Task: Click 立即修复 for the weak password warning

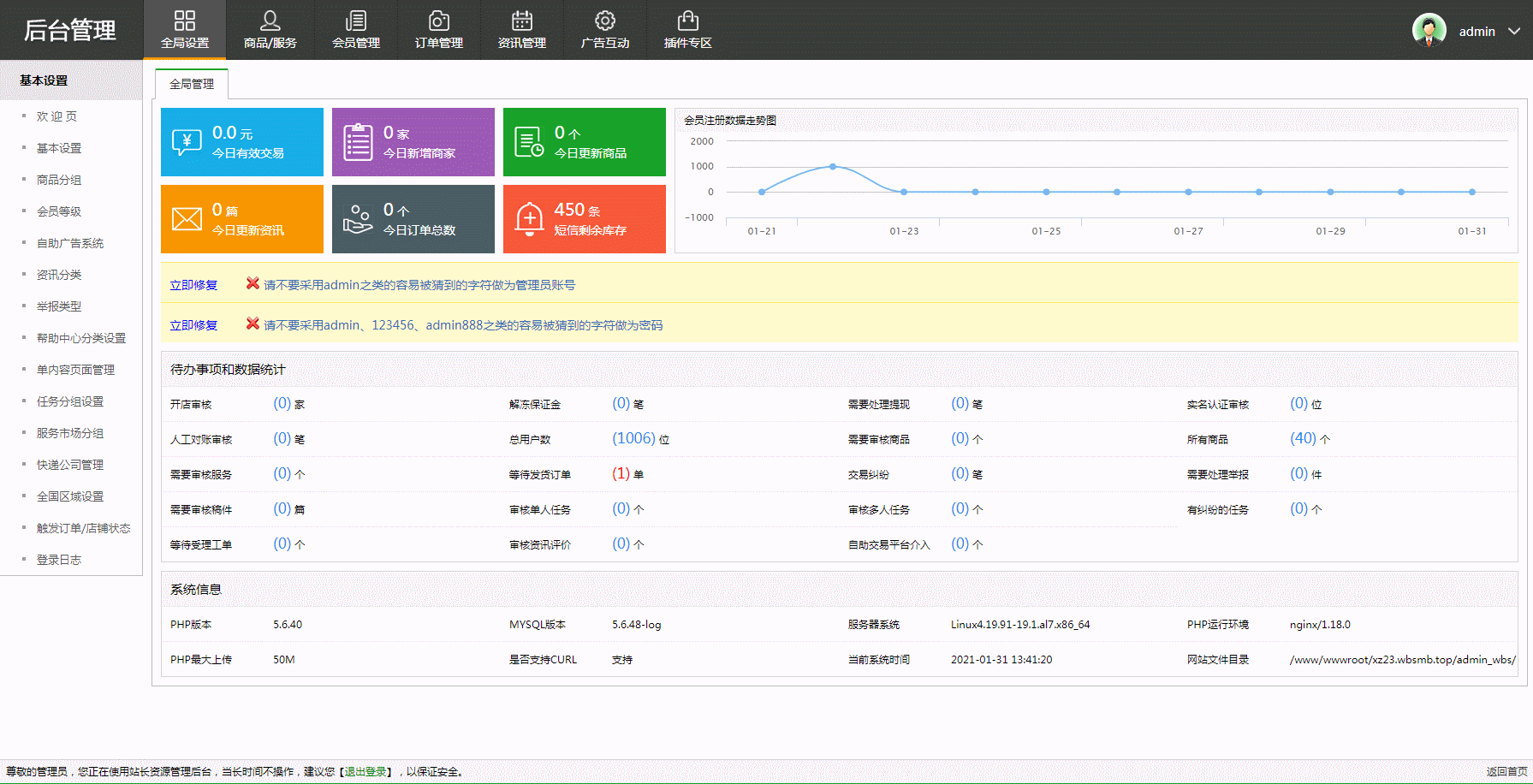Action: point(193,325)
